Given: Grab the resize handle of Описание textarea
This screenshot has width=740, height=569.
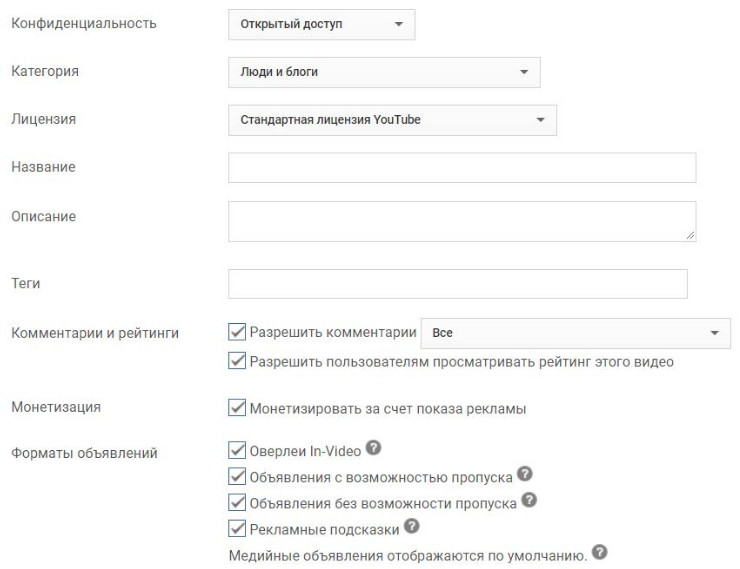Looking at the screenshot, I should pyautogui.click(x=690, y=235).
